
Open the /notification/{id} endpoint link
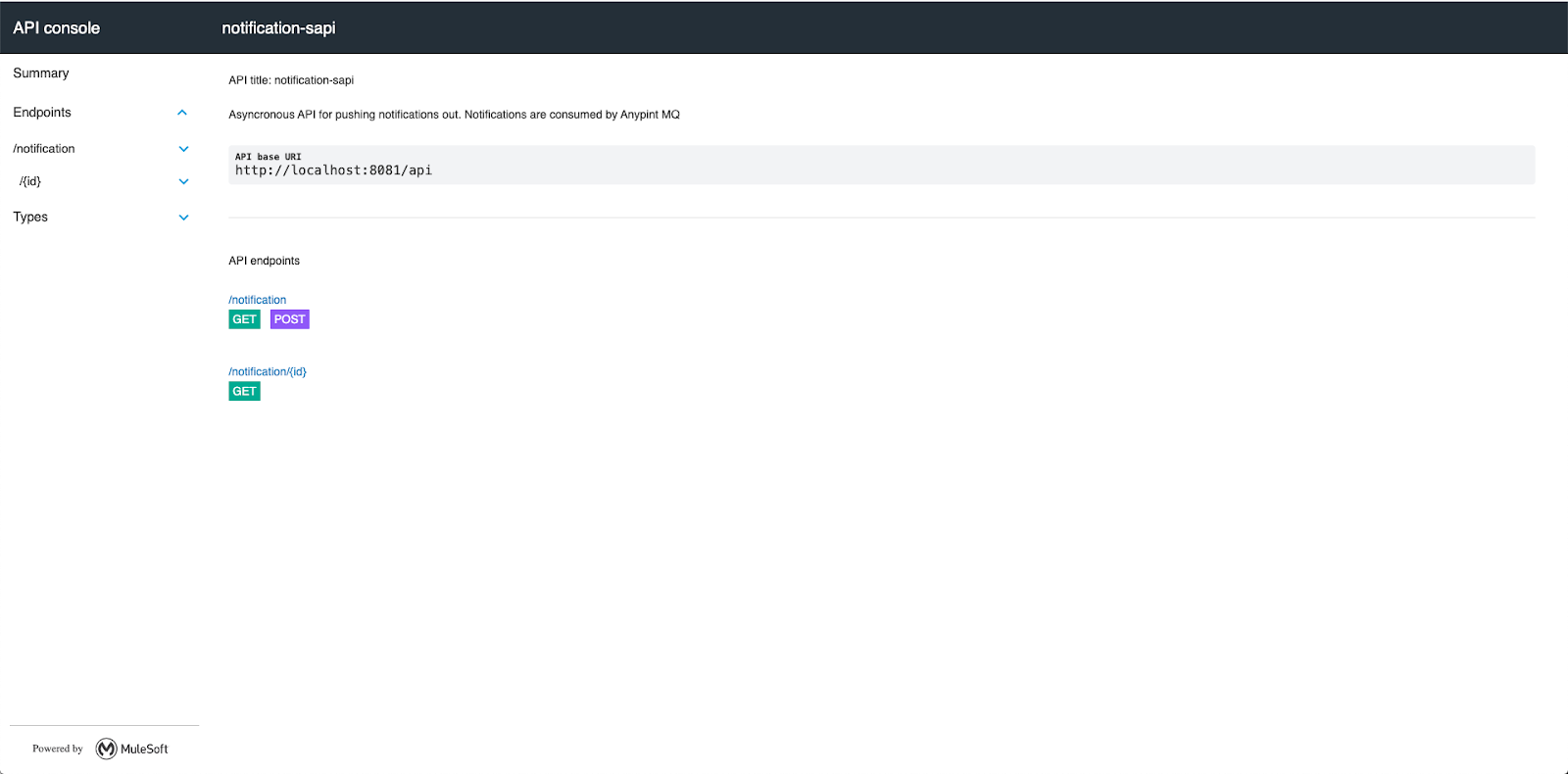[268, 372]
